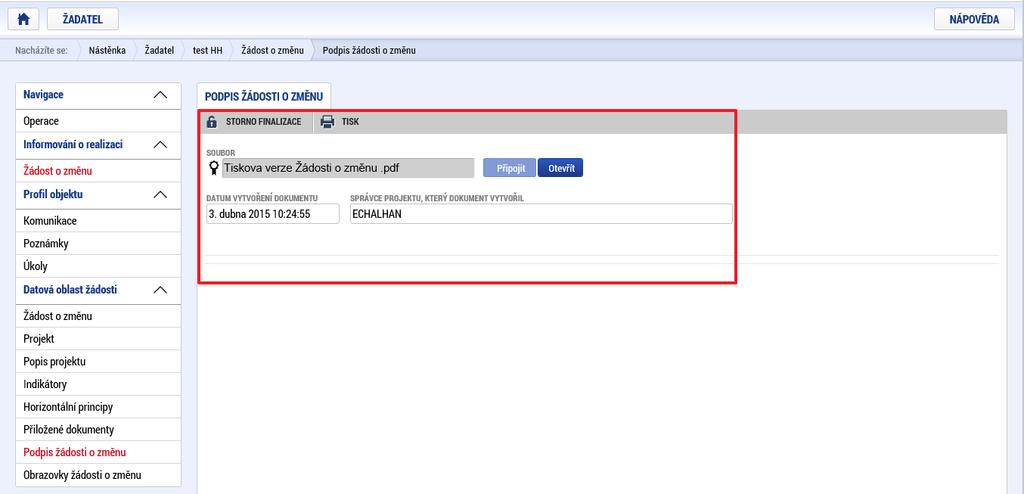The width and height of the screenshot is (1024, 494).
Task: Click the printer Tisk icon
Action: (x=327, y=122)
